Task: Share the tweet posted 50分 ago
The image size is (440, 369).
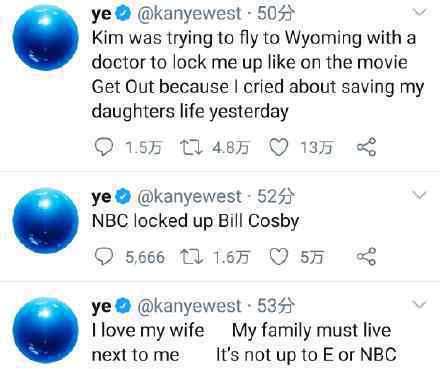Action: tap(367, 147)
